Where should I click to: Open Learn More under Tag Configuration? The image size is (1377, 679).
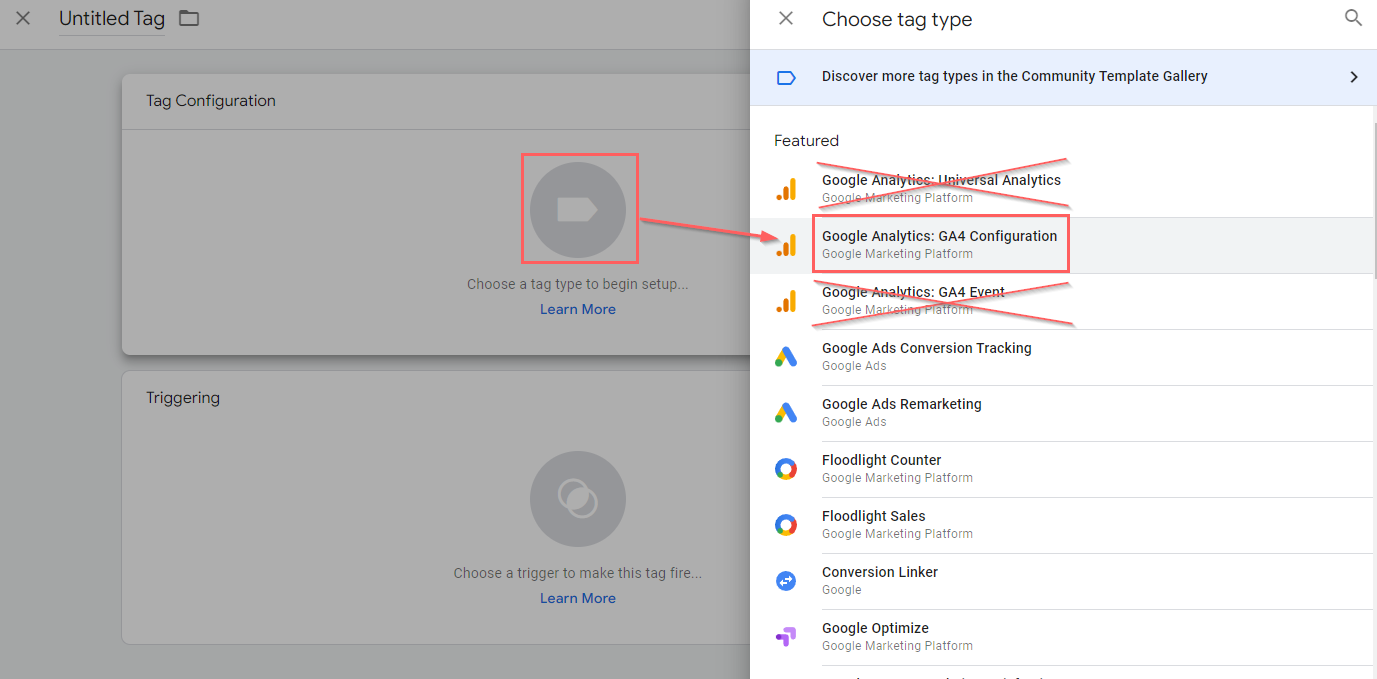[x=578, y=309]
